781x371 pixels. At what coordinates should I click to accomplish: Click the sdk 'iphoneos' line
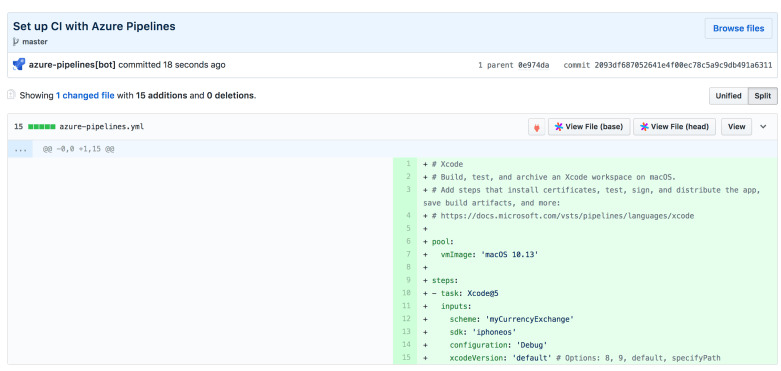click(597, 332)
